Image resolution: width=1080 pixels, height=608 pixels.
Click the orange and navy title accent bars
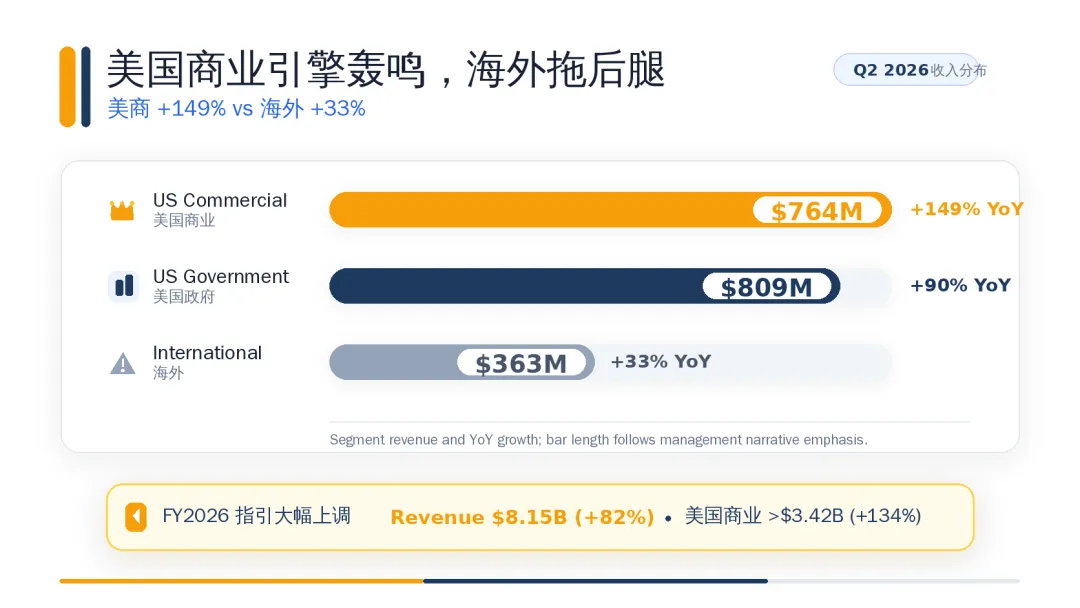click(x=75, y=87)
